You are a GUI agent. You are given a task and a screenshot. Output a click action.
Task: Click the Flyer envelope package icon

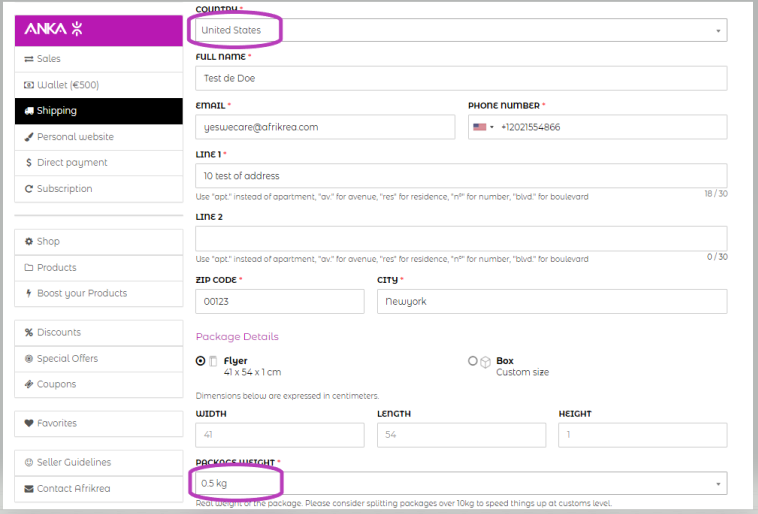(213, 361)
